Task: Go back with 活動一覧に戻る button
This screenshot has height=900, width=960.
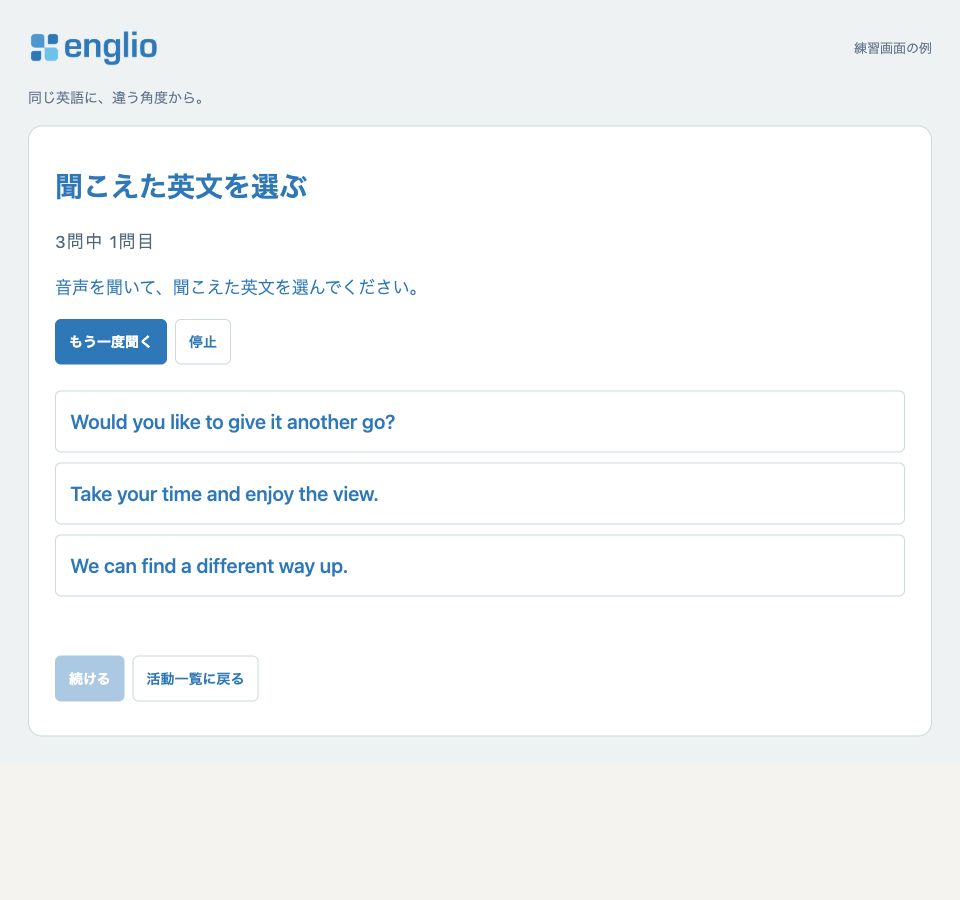Action: [x=195, y=678]
